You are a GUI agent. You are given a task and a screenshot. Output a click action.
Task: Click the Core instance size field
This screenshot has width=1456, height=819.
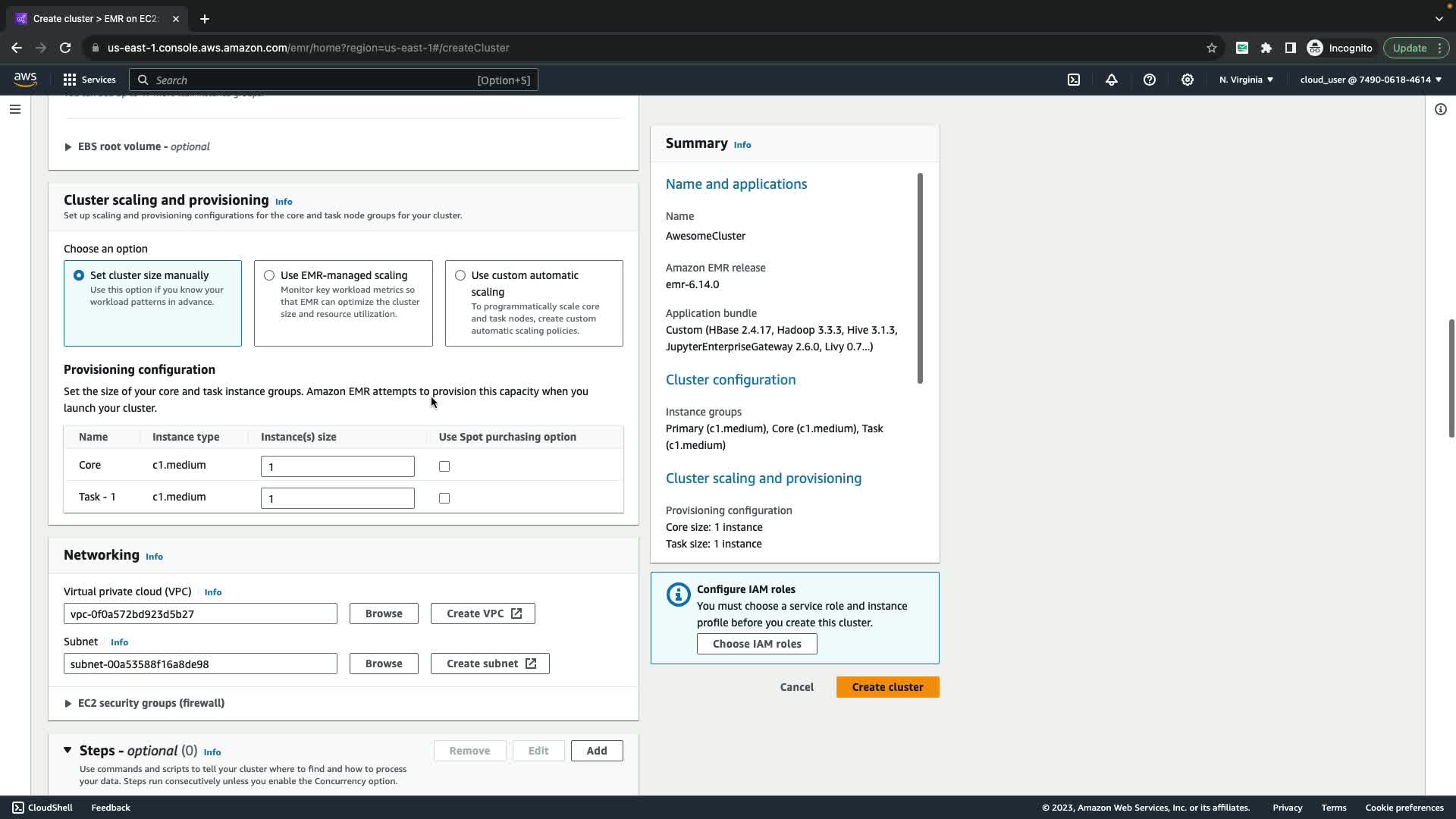click(337, 466)
